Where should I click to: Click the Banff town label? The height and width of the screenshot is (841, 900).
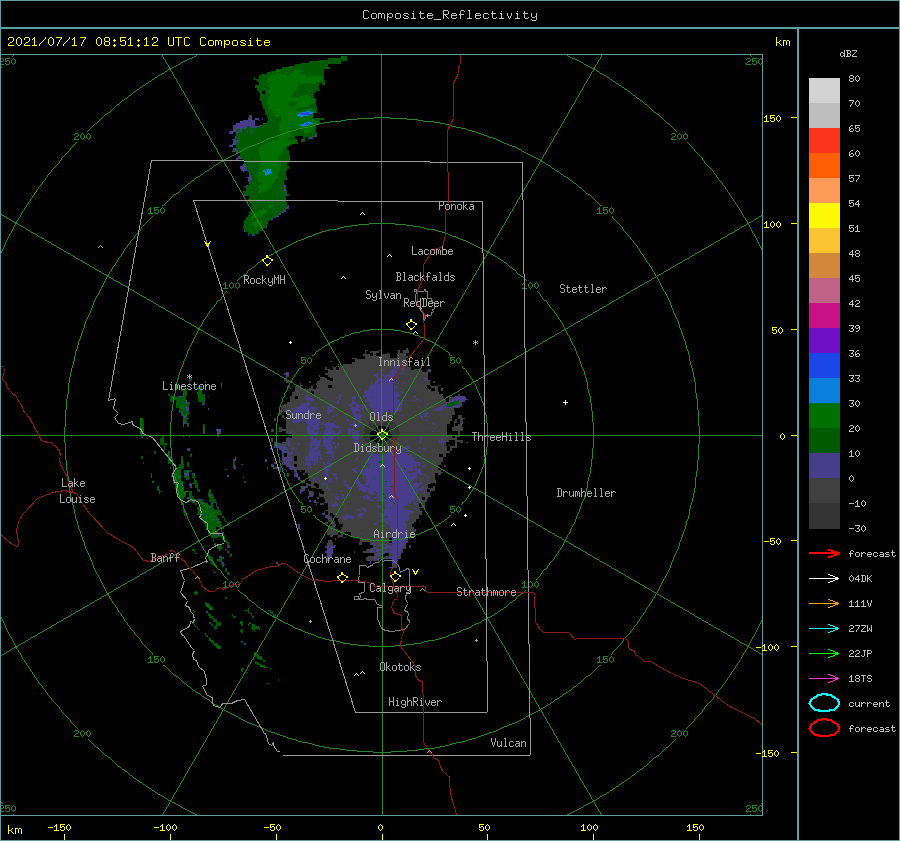[x=165, y=557]
